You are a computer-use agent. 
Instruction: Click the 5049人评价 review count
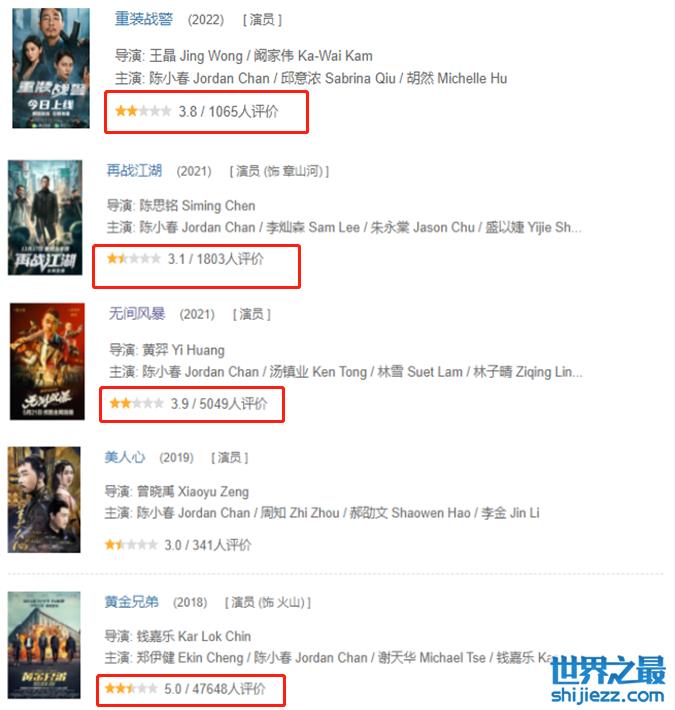(233, 403)
